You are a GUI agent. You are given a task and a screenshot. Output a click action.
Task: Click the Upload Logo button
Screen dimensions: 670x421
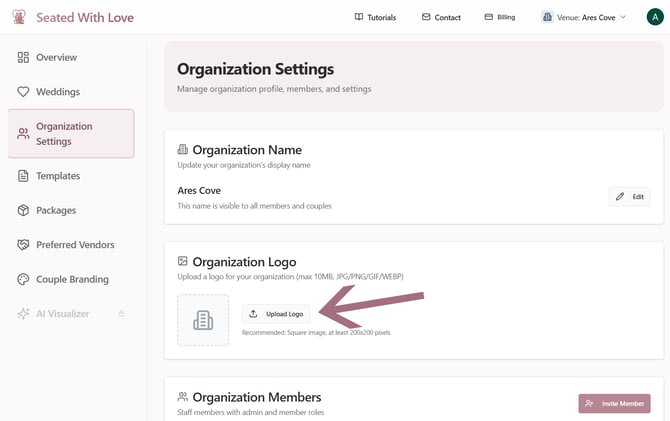click(276, 314)
